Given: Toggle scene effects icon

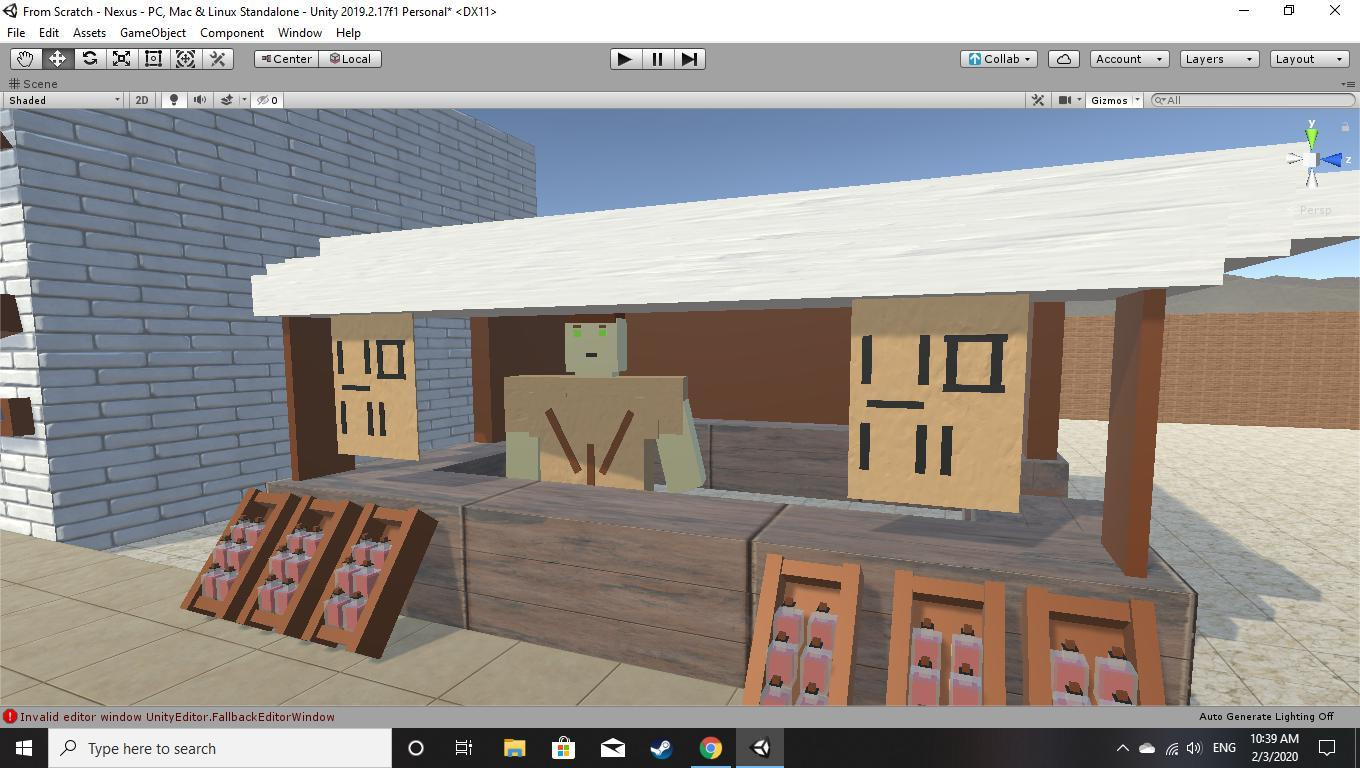Looking at the screenshot, I should [227, 100].
